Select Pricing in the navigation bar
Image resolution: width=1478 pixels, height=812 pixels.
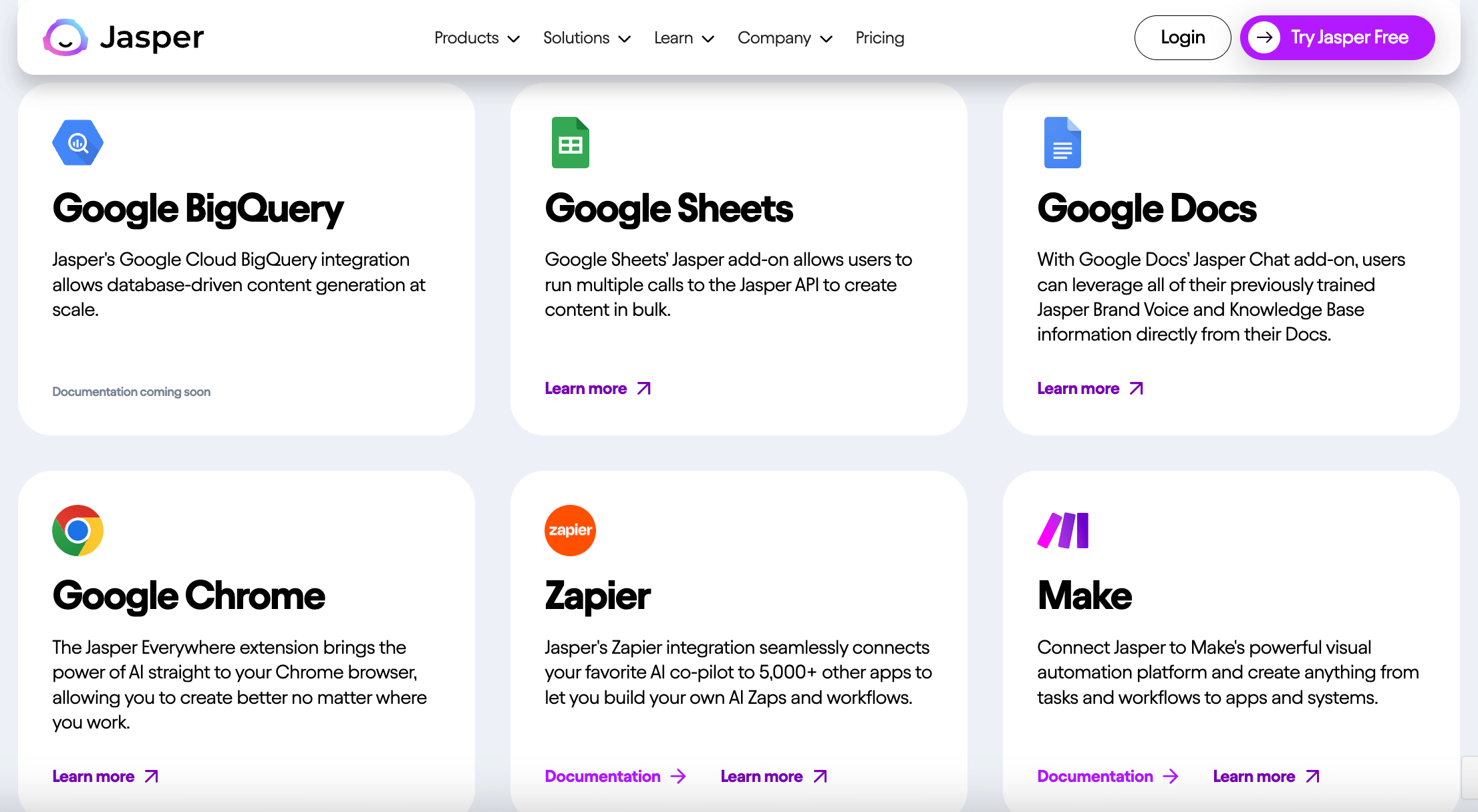coord(879,38)
